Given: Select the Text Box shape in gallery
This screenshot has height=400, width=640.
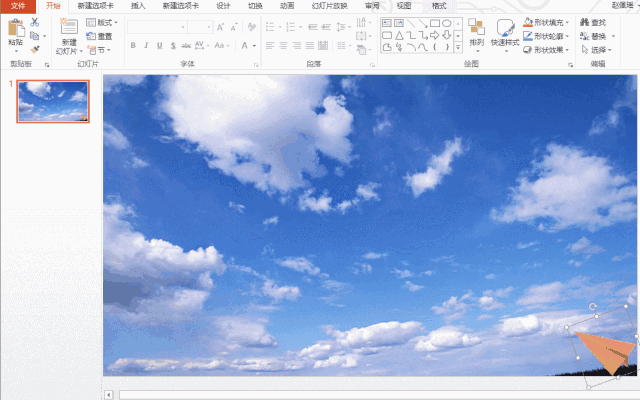Looking at the screenshot, I should (387, 23).
